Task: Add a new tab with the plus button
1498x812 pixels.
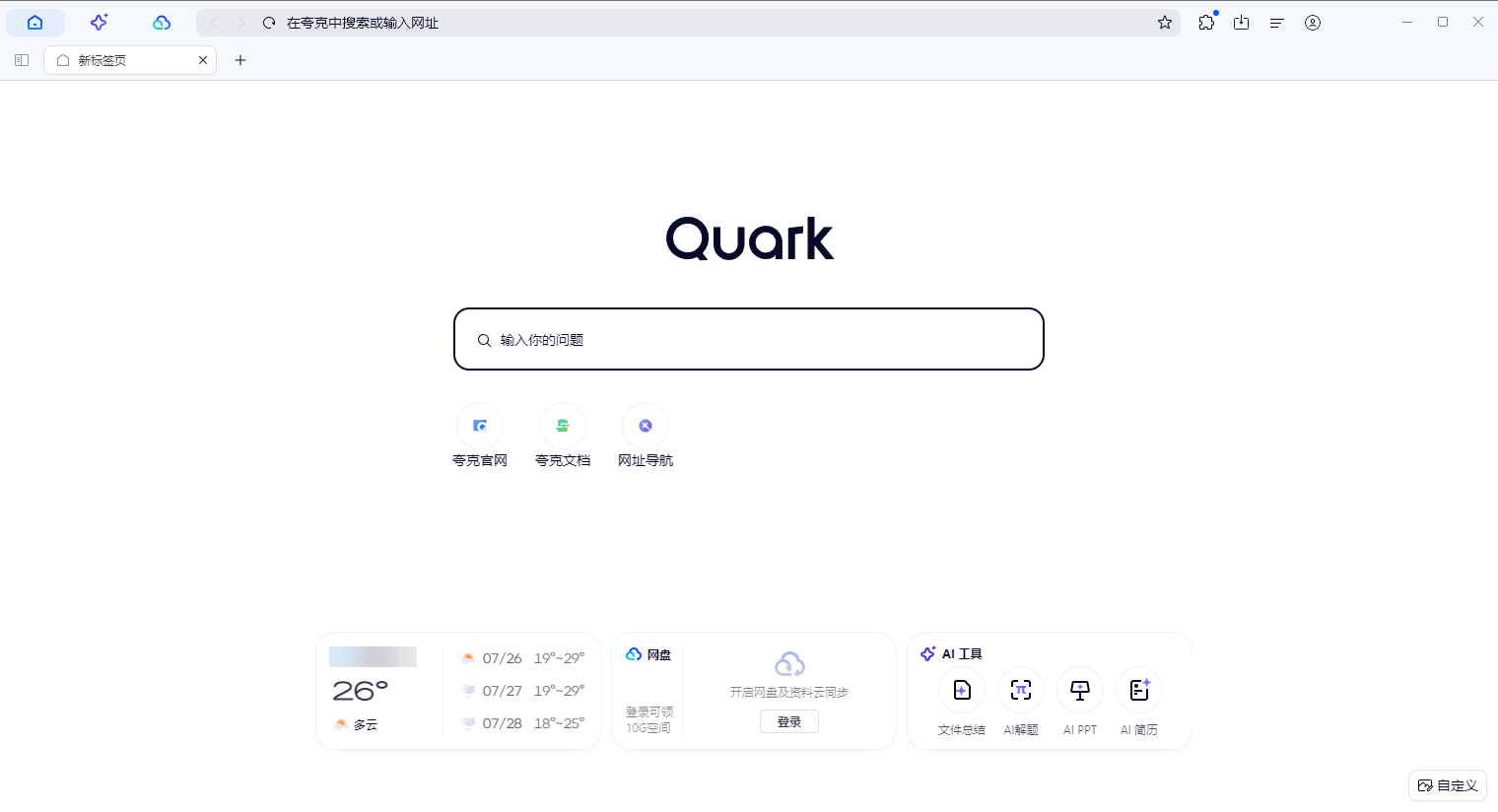Action: [240, 60]
